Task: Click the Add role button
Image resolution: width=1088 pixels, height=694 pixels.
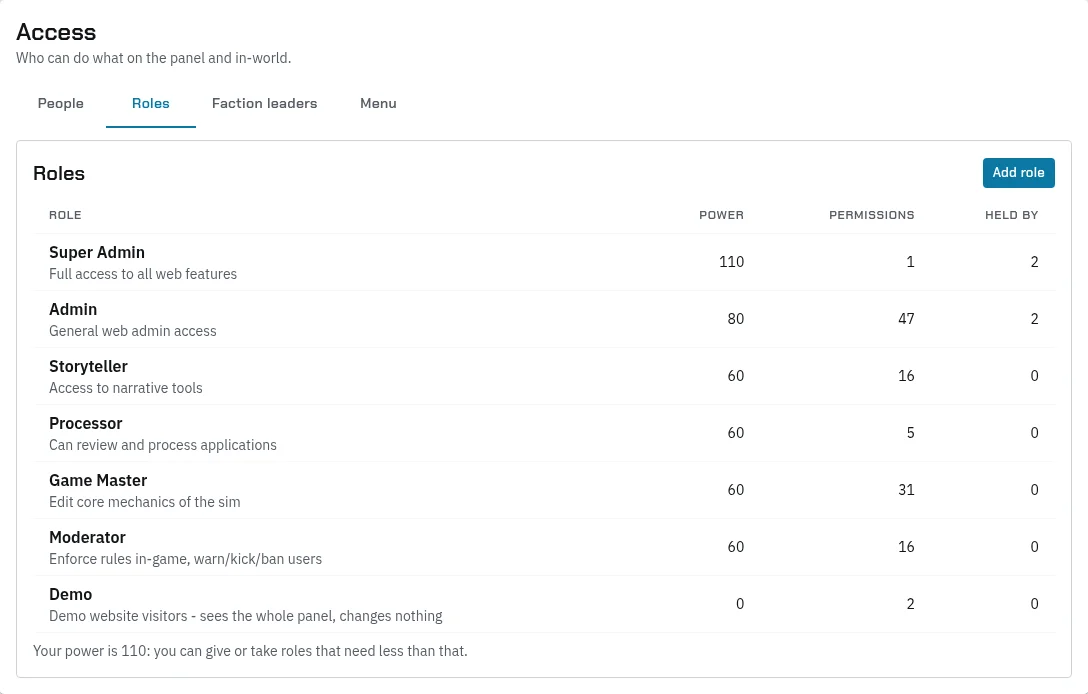Action: (1019, 173)
